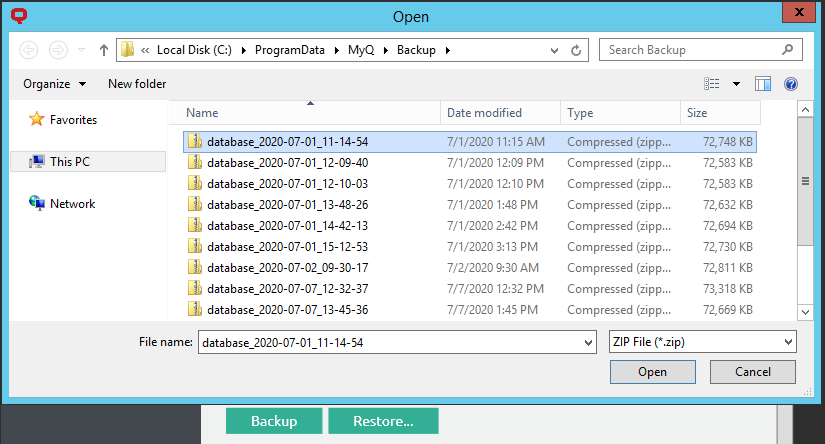Screen dimensions: 825x444
Task: Click the Restore... button behind dialog
Action: [383, 421]
